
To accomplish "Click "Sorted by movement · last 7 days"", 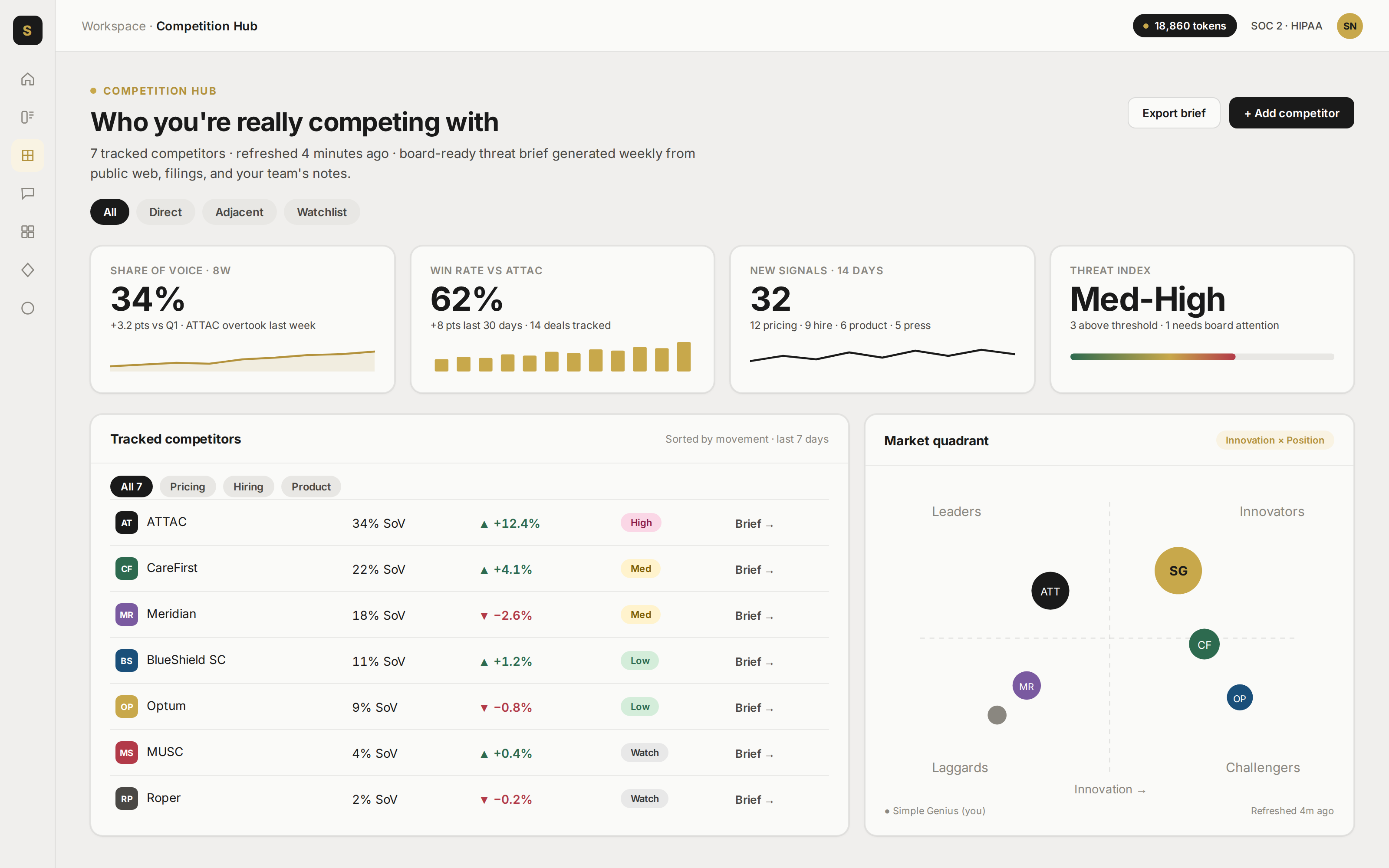I will [746, 439].
